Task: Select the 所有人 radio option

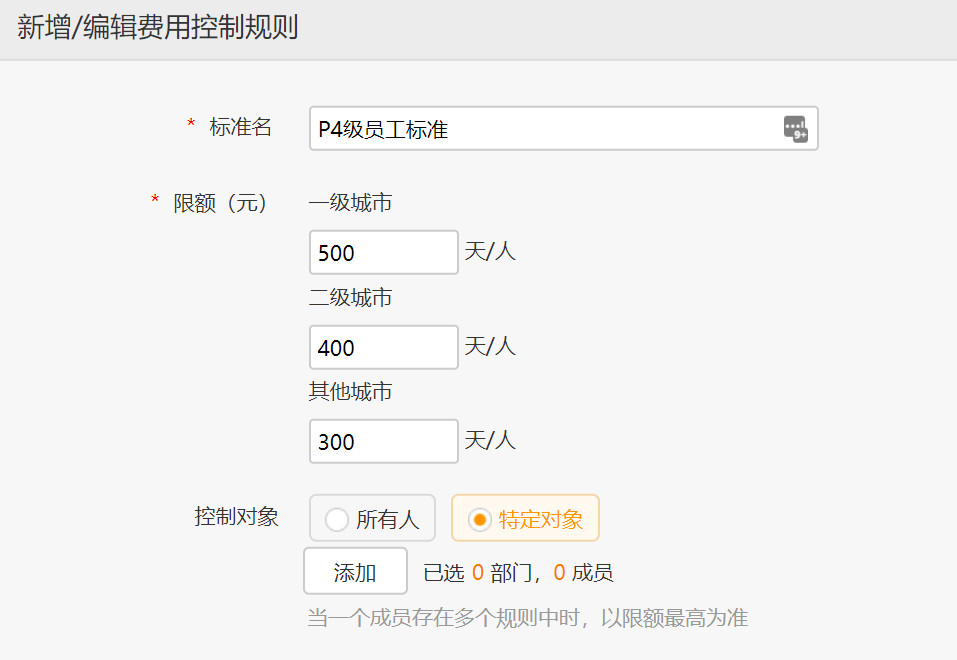Action: point(372,518)
